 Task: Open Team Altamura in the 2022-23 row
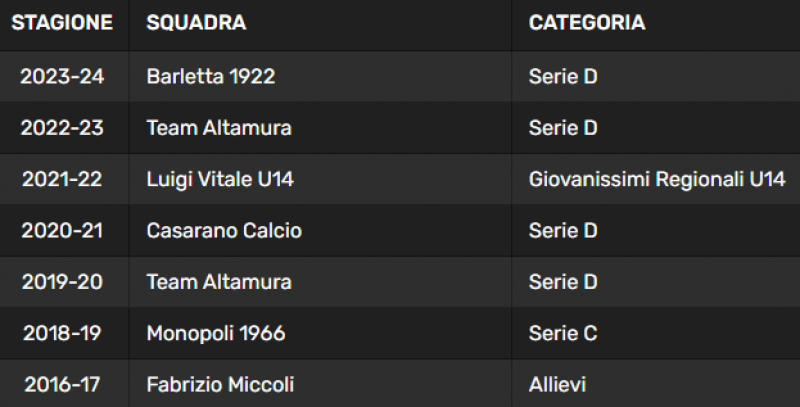pos(219,128)
